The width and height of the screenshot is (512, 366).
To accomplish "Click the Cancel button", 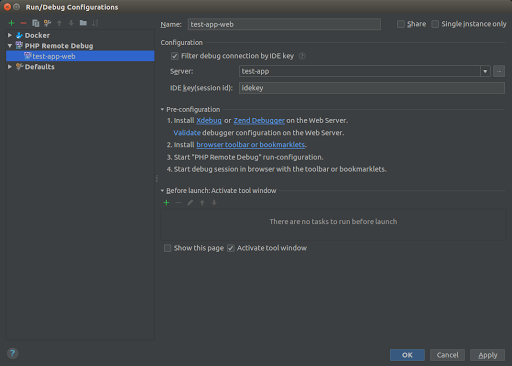I will pos(447,355).
